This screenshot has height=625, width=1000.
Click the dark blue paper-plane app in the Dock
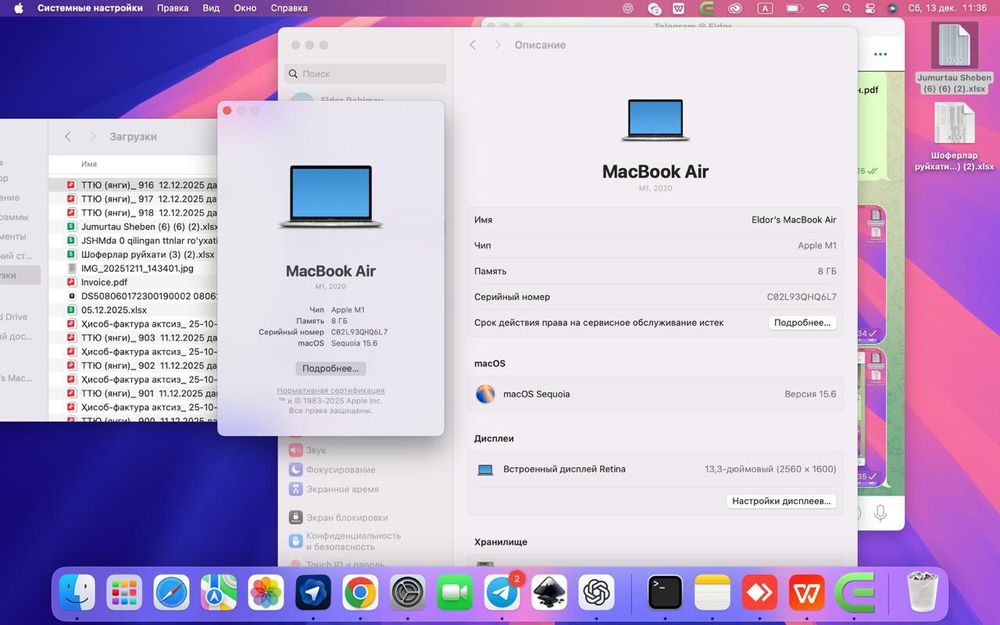(x=313, y=592)
